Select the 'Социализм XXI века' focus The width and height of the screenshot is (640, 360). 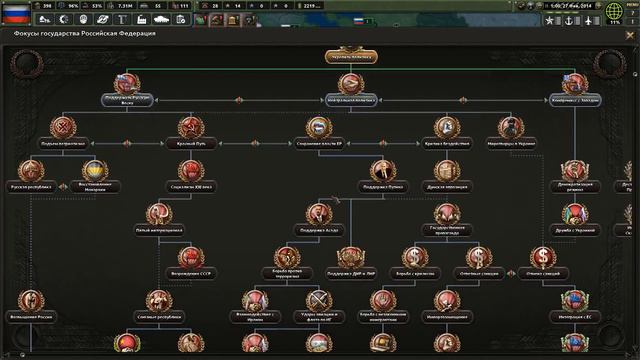pos(191,176)
